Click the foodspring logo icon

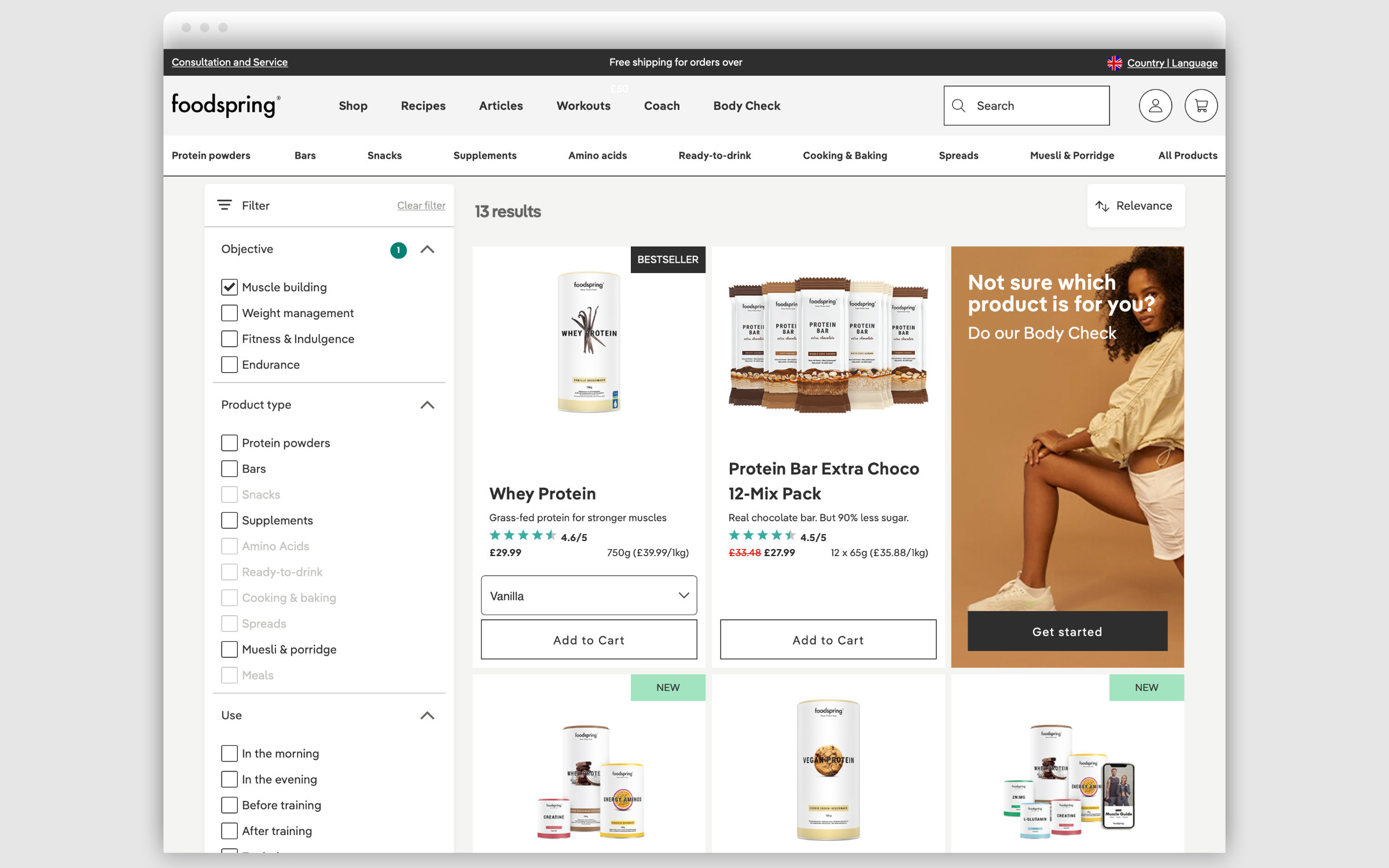click(225, 105)
